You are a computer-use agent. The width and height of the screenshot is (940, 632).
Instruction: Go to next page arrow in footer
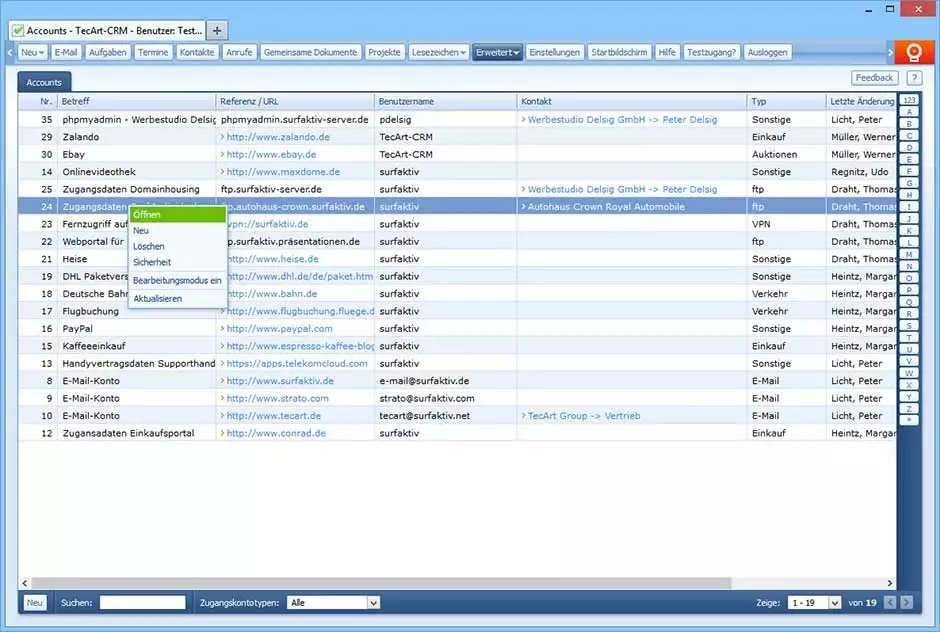(x=906, y=602)
